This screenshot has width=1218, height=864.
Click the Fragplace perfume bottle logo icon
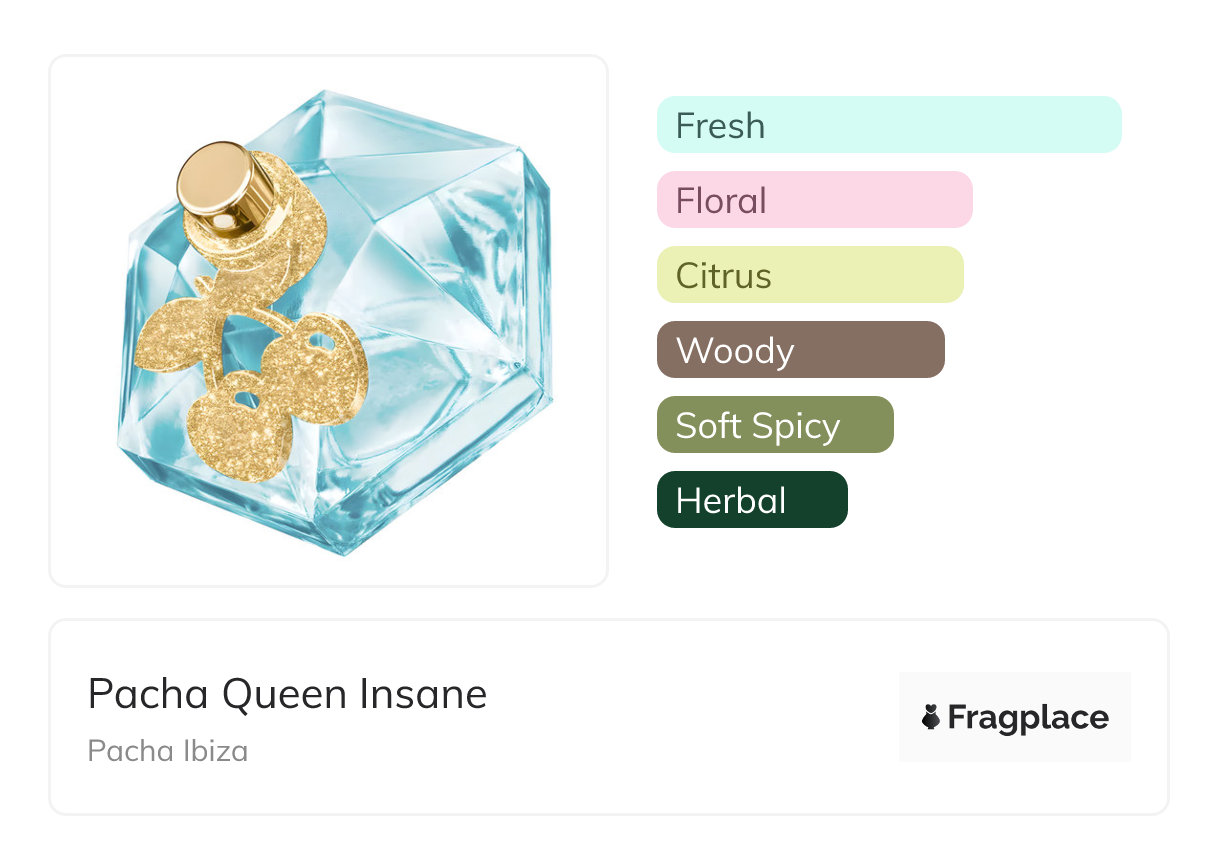tap(931, 717)
